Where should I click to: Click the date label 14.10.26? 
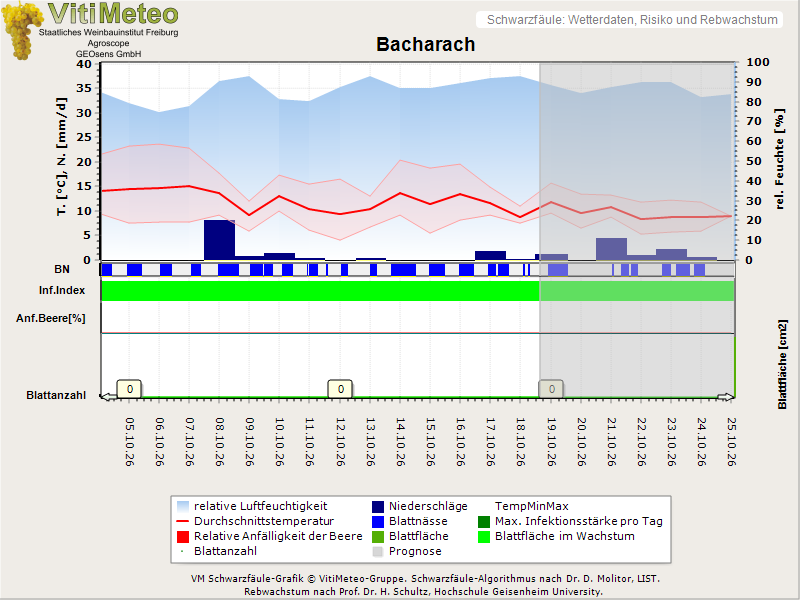[x=400, y=442]
